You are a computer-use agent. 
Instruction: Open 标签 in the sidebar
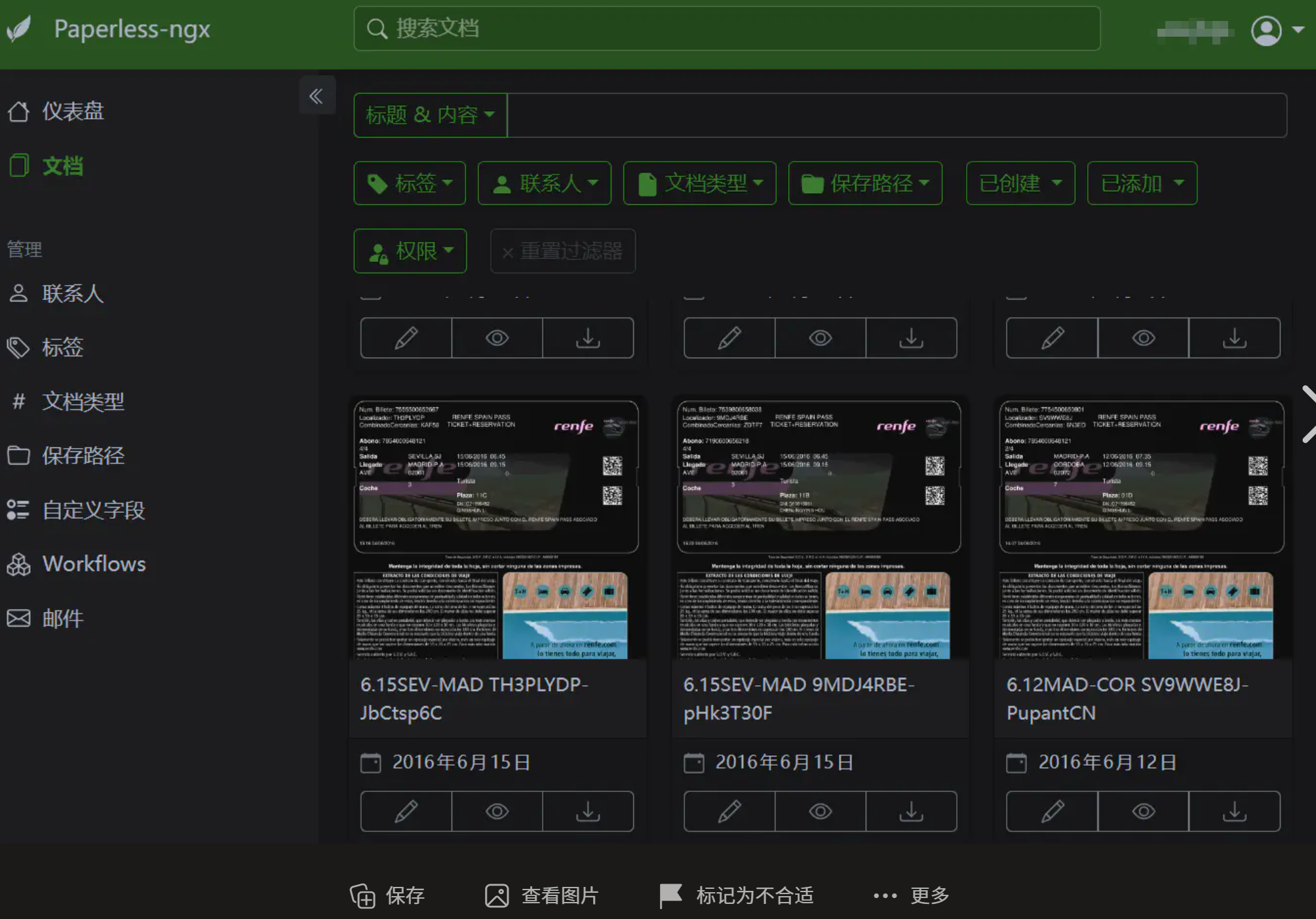click(63, 347)
